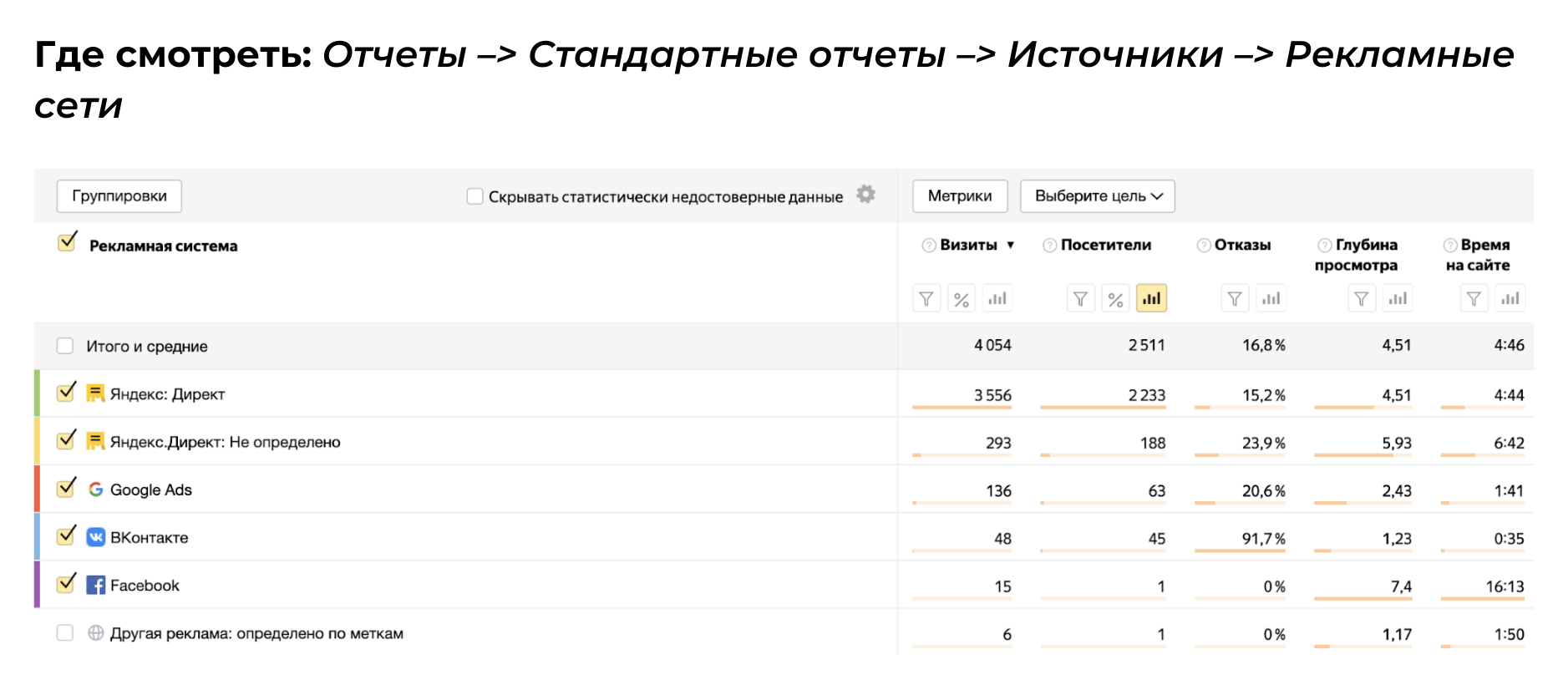This screenshot has height=685, width=1568.
Task: Uncheck the Google Ads row checkbox
Action: click(x=66, y=489)
